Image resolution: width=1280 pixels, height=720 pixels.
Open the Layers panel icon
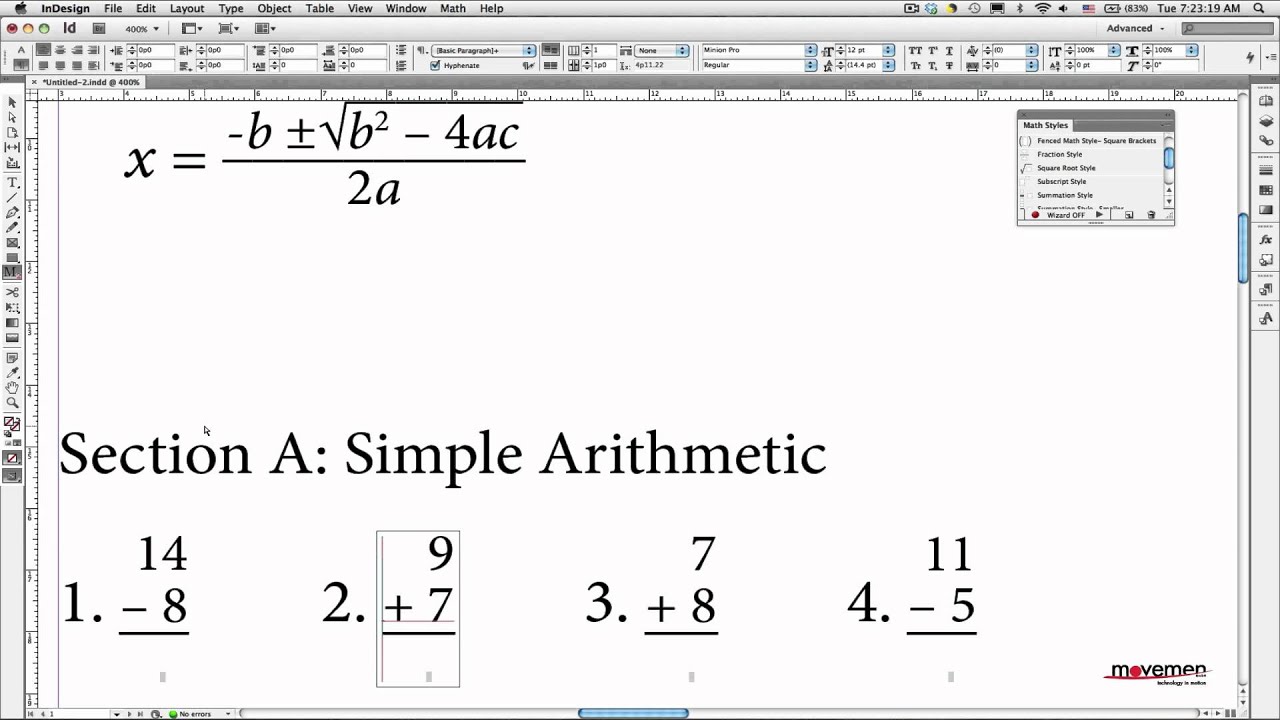tap(1266, 121)
